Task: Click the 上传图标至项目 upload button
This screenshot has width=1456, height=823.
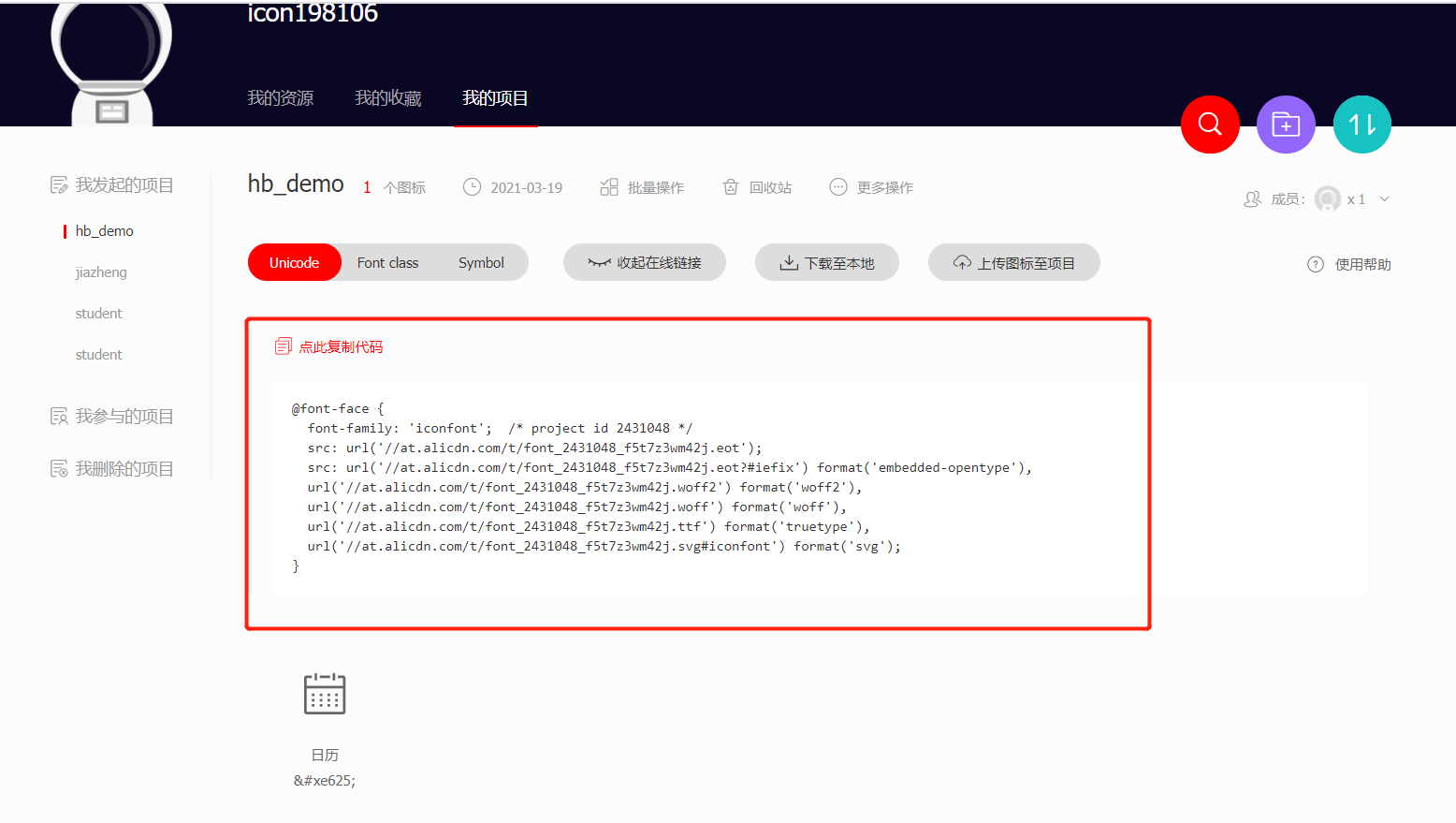Action: pyautogui.click(x=1013, y=262)
